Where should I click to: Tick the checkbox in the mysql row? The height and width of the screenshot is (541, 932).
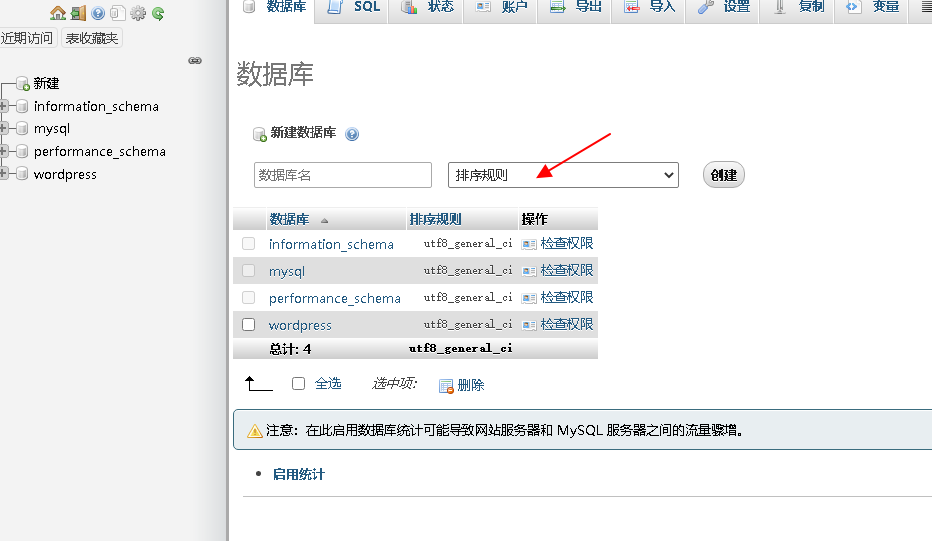pyautogui.click(x=249, y=271)
